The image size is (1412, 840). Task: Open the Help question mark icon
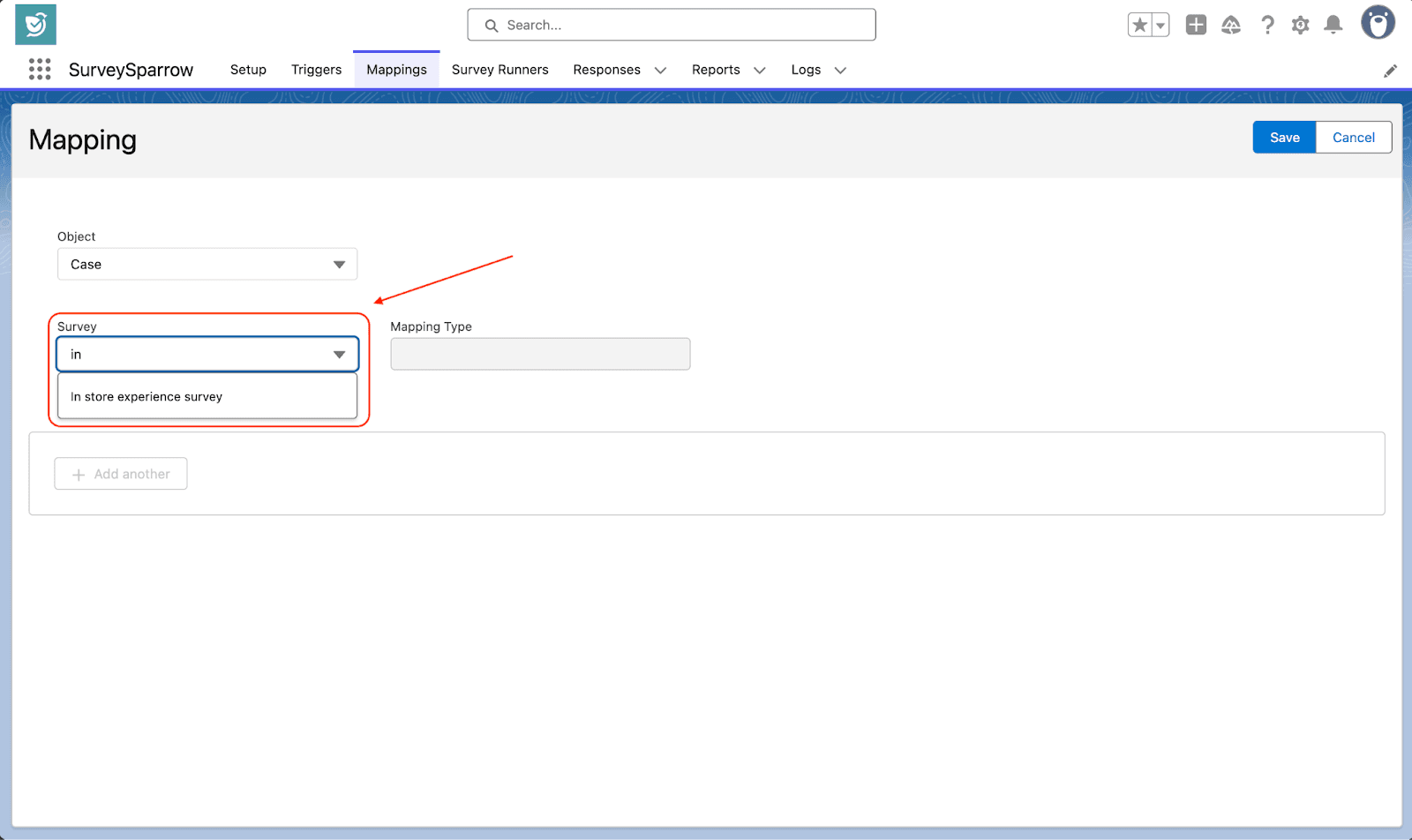click(1267, 26)
